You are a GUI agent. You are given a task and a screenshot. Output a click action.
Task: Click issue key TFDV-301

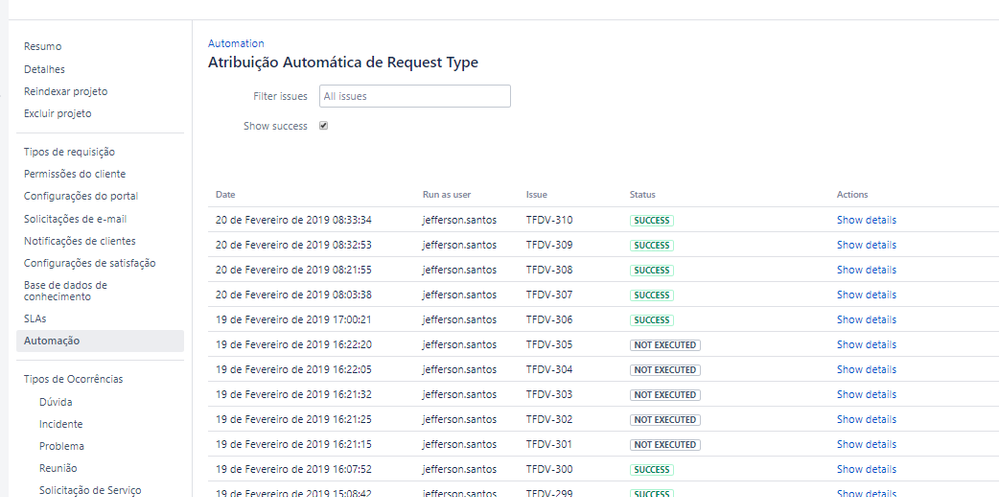click(x=549, y=444)
